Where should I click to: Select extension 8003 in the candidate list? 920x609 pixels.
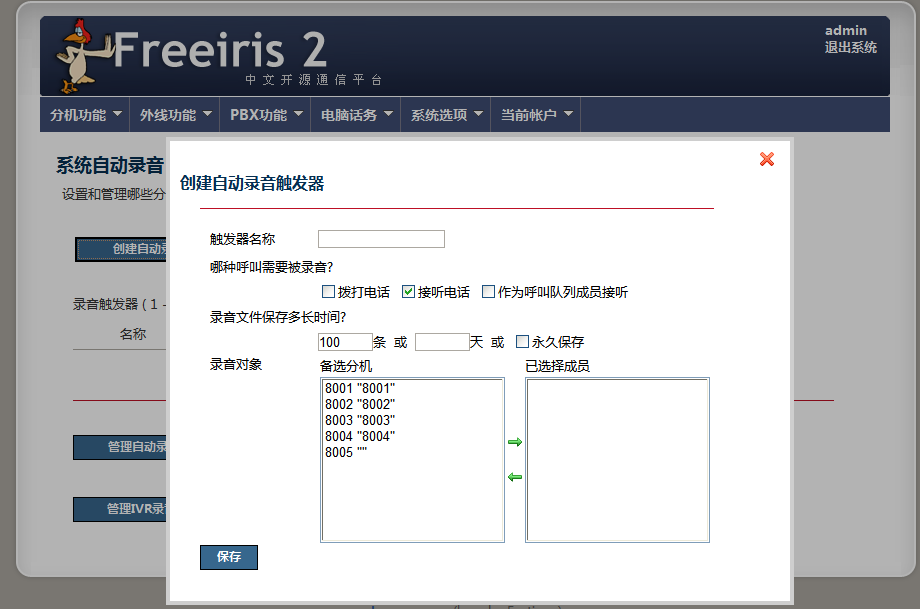tap(360, 420)
